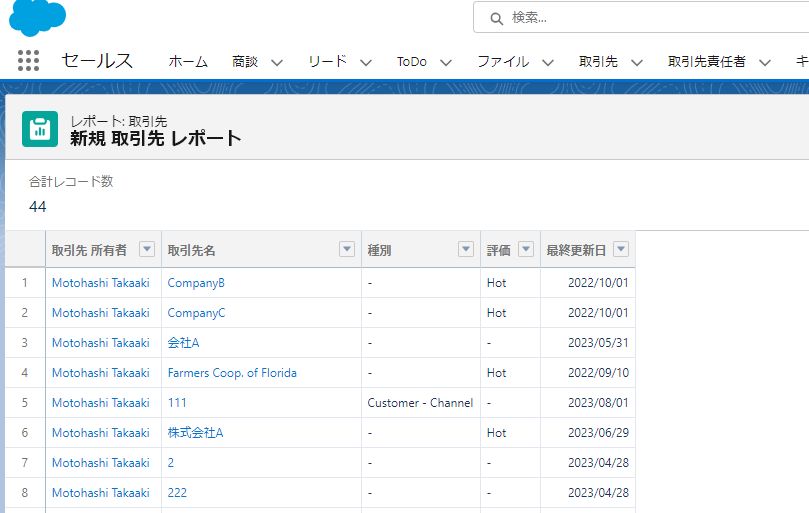The height and width of the screenshot is (513, 809).
Task: Expand the 取引先 tab chevron menu
Action: pos(637,63)
